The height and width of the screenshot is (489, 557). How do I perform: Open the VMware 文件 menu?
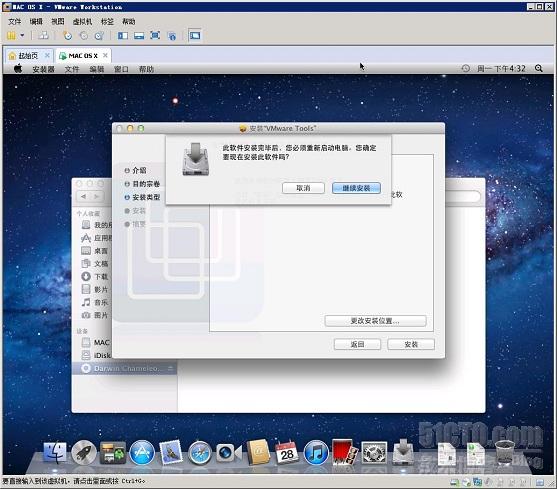[15, 22]
